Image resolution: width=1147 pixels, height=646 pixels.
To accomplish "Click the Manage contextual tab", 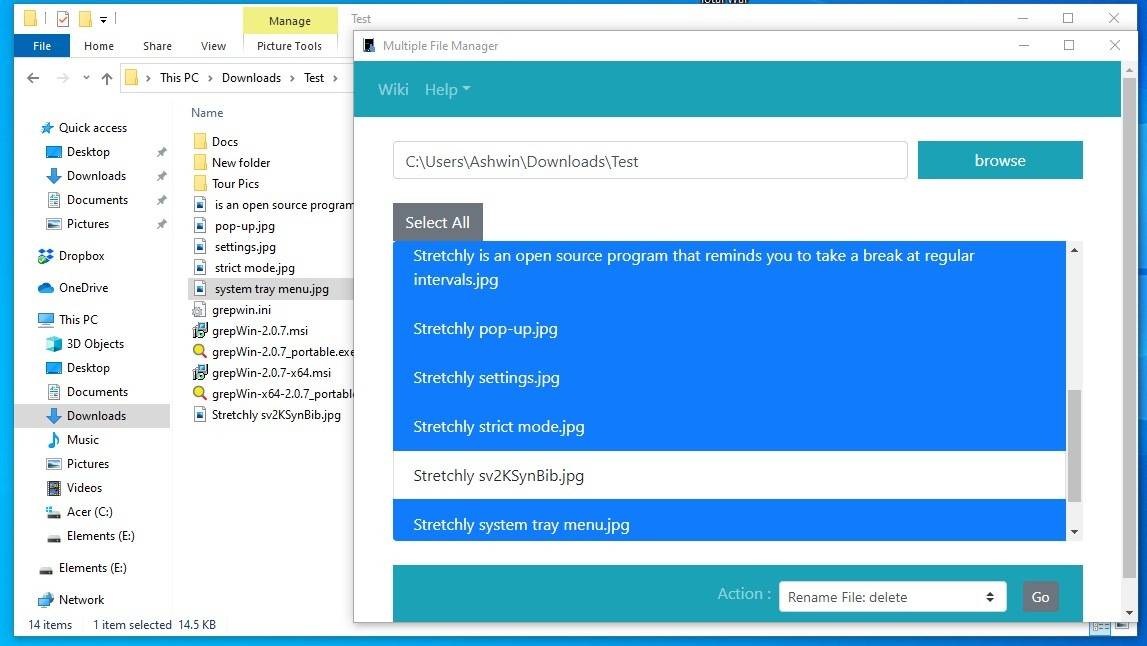I will pos(290,21).
